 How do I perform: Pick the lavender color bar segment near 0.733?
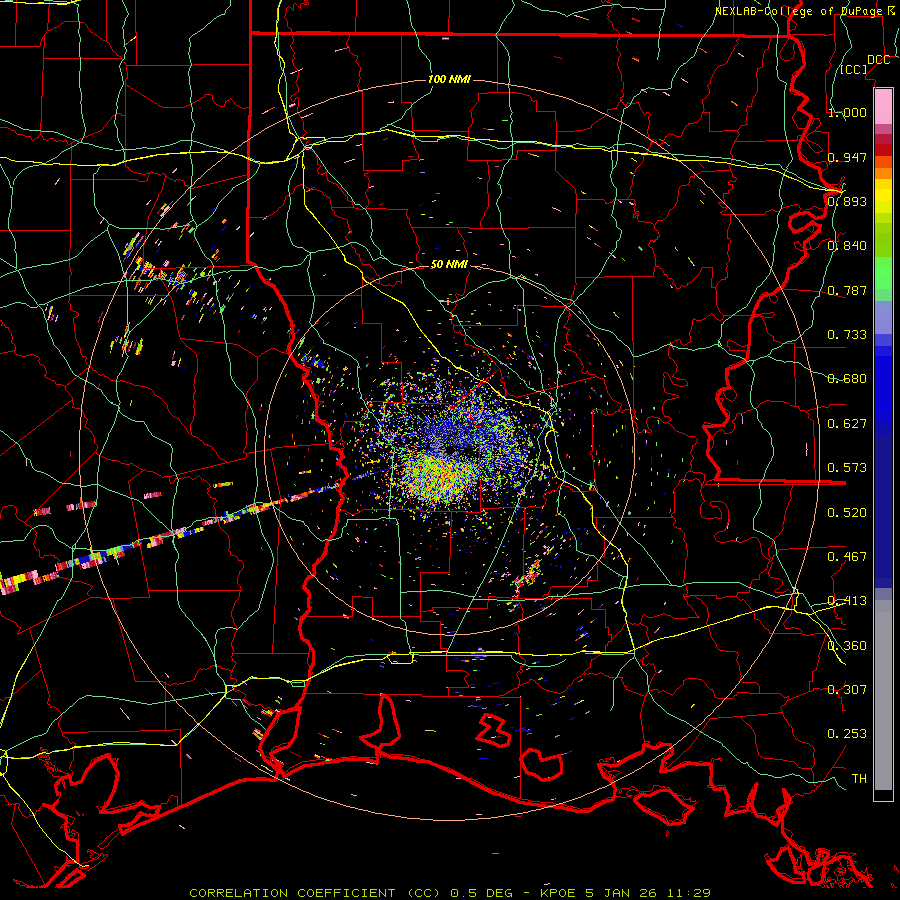(883, 318)
